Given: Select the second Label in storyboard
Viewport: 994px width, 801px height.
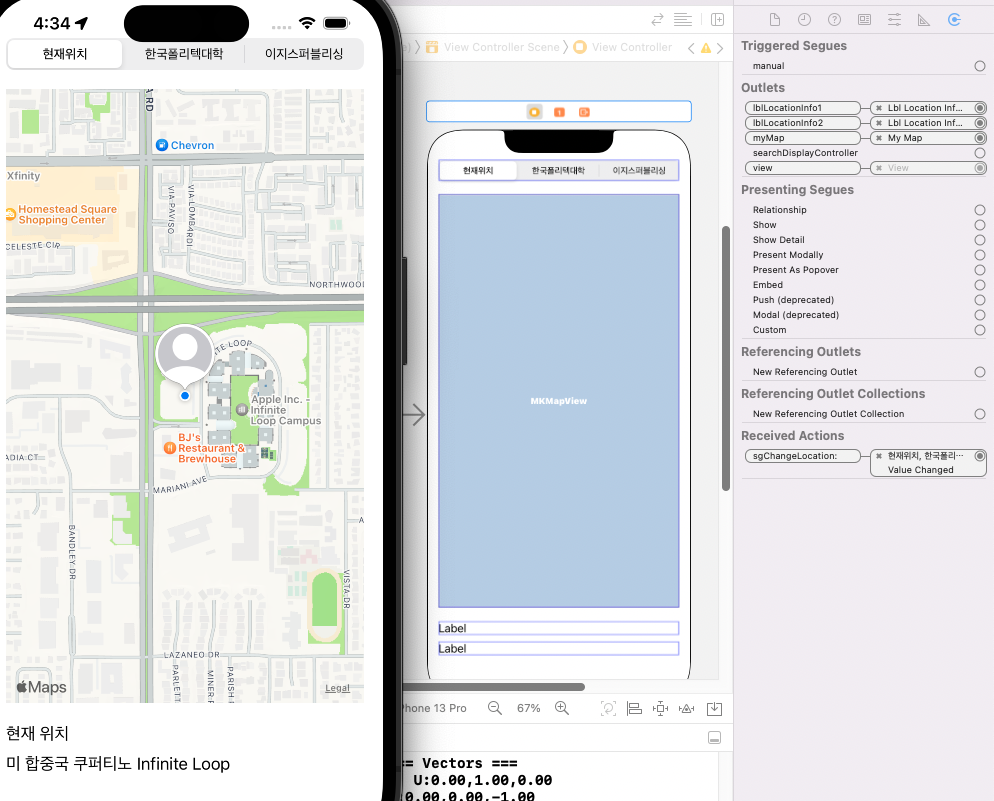Looking at the screenshot, I should coord(558,648).
